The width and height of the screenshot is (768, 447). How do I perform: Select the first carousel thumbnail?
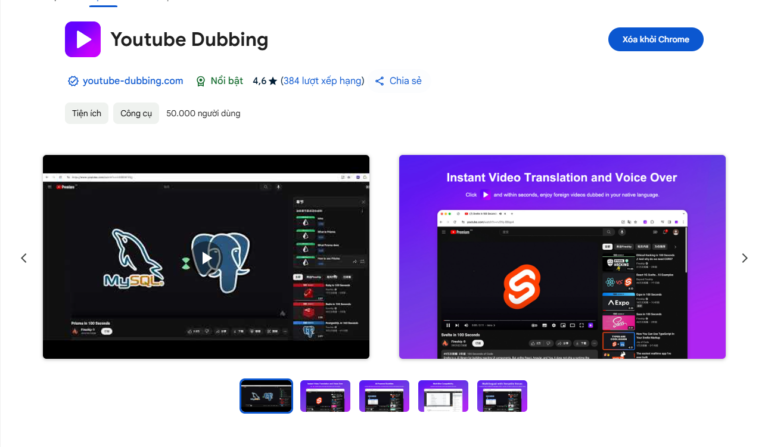[x=266, y=396]
